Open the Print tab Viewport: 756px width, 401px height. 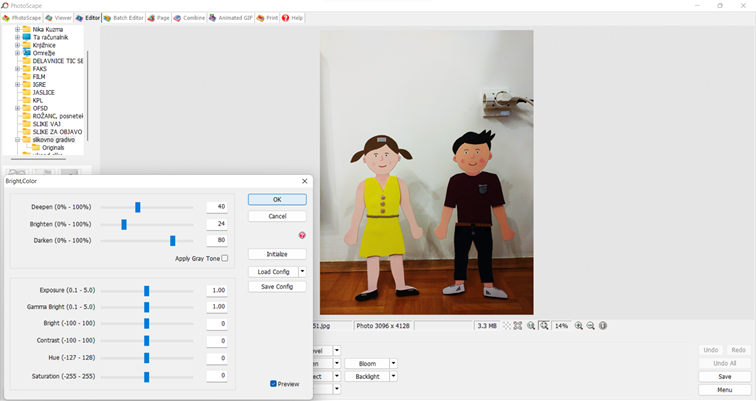point(267,18)
